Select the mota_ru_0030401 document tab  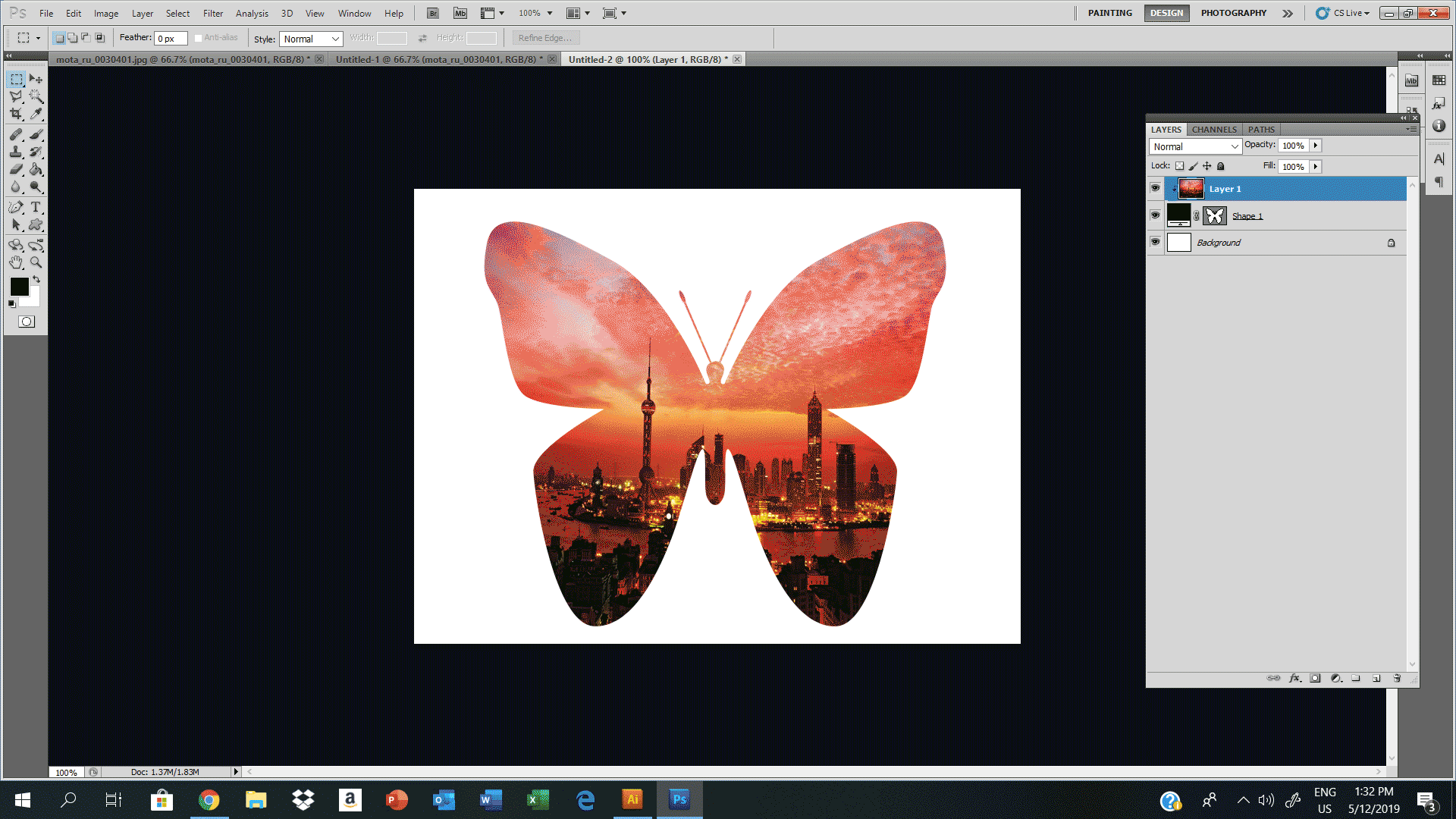(x=185, y=59)
